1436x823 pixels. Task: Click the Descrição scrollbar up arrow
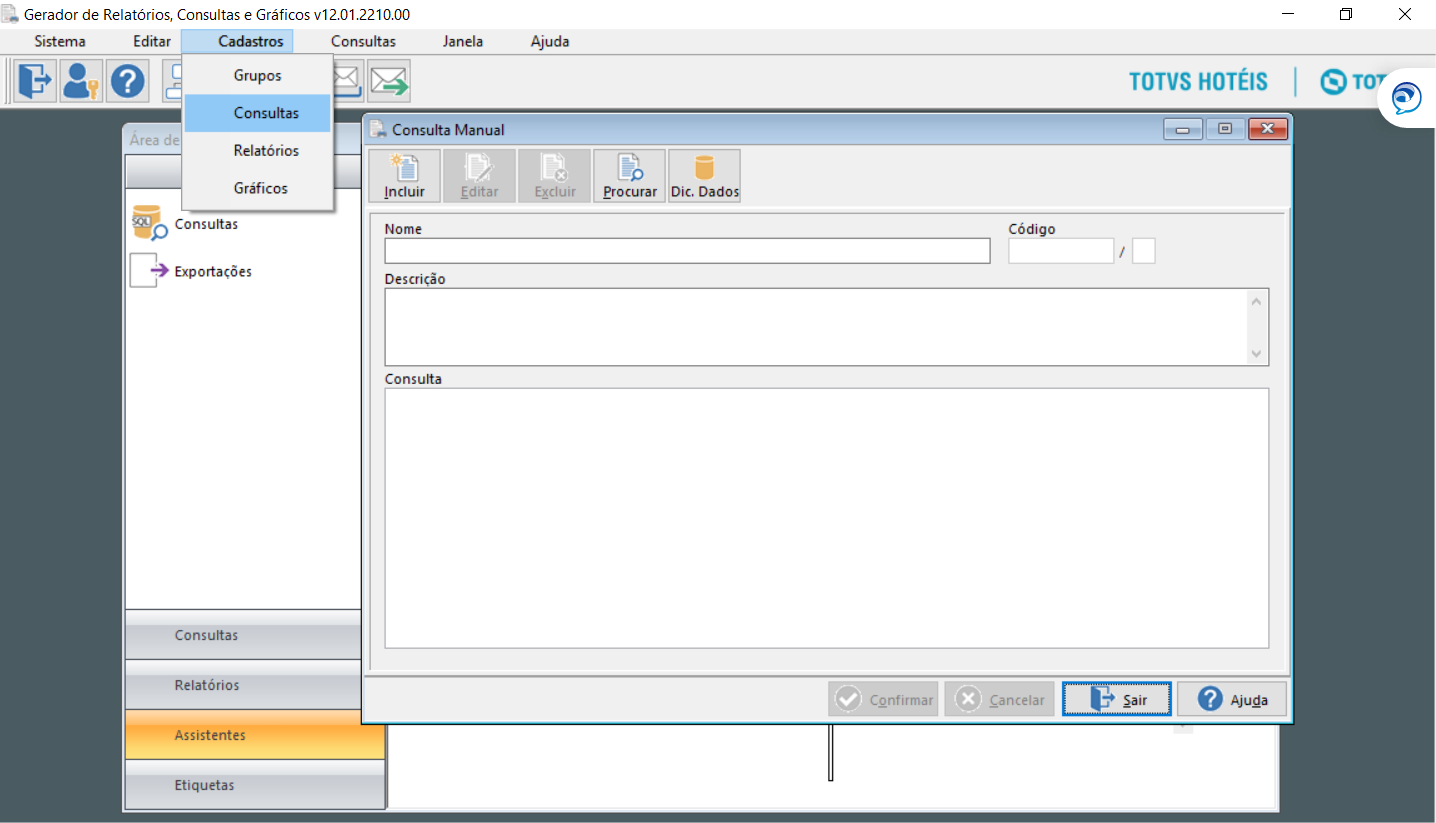coord(1257,301)
